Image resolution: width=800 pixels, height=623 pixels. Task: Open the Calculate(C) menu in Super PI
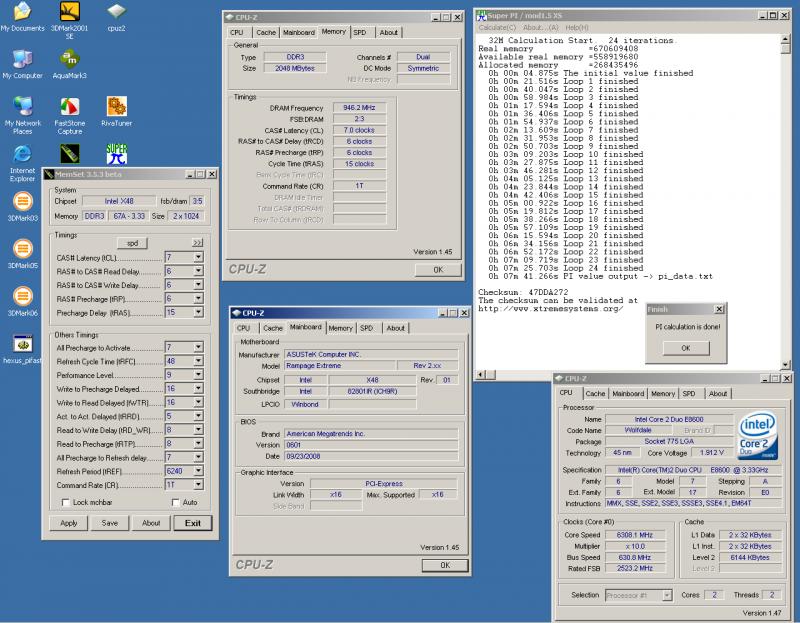click(x=497, y=28)
